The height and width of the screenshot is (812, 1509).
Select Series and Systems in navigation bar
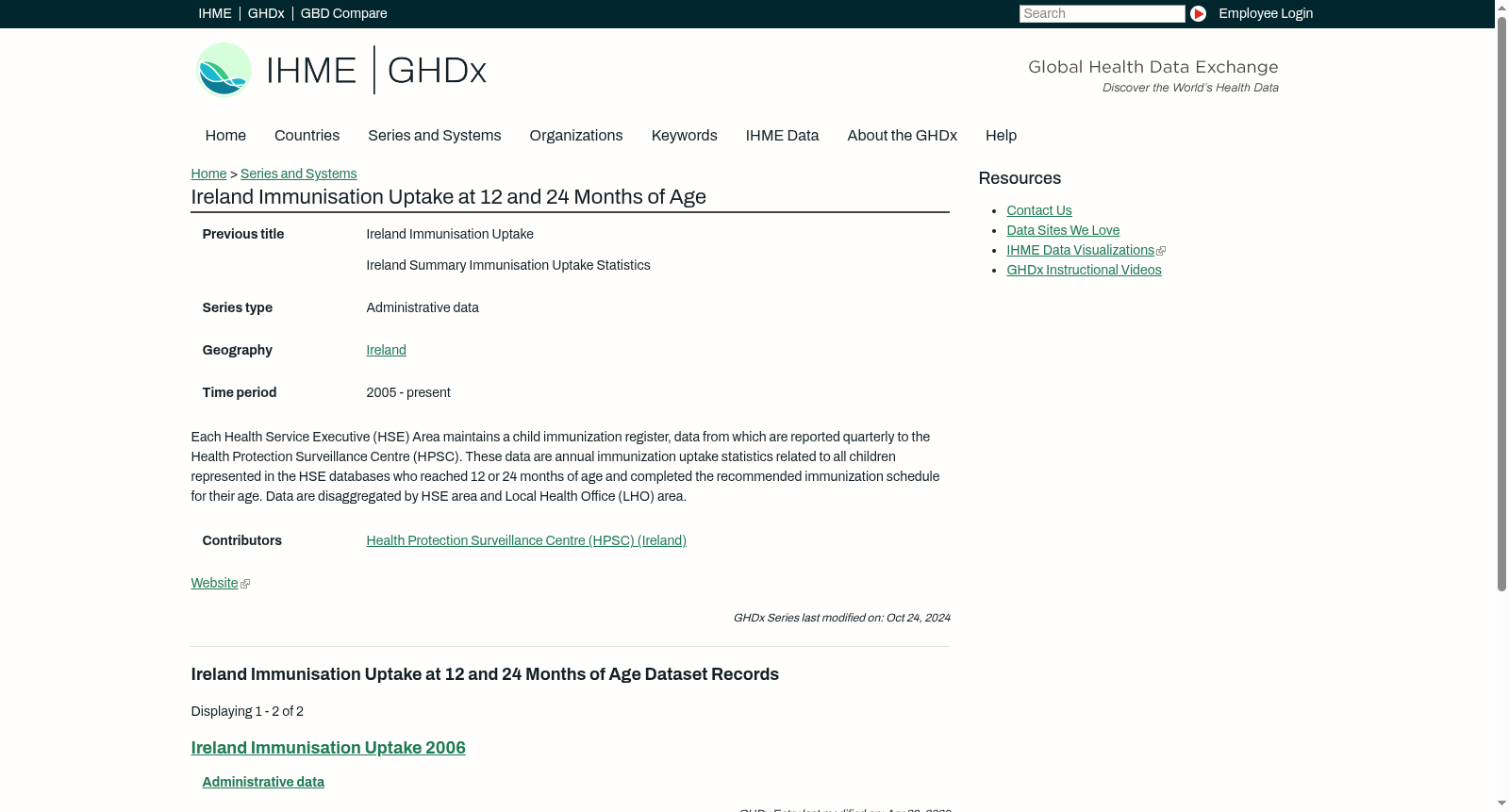434,136
